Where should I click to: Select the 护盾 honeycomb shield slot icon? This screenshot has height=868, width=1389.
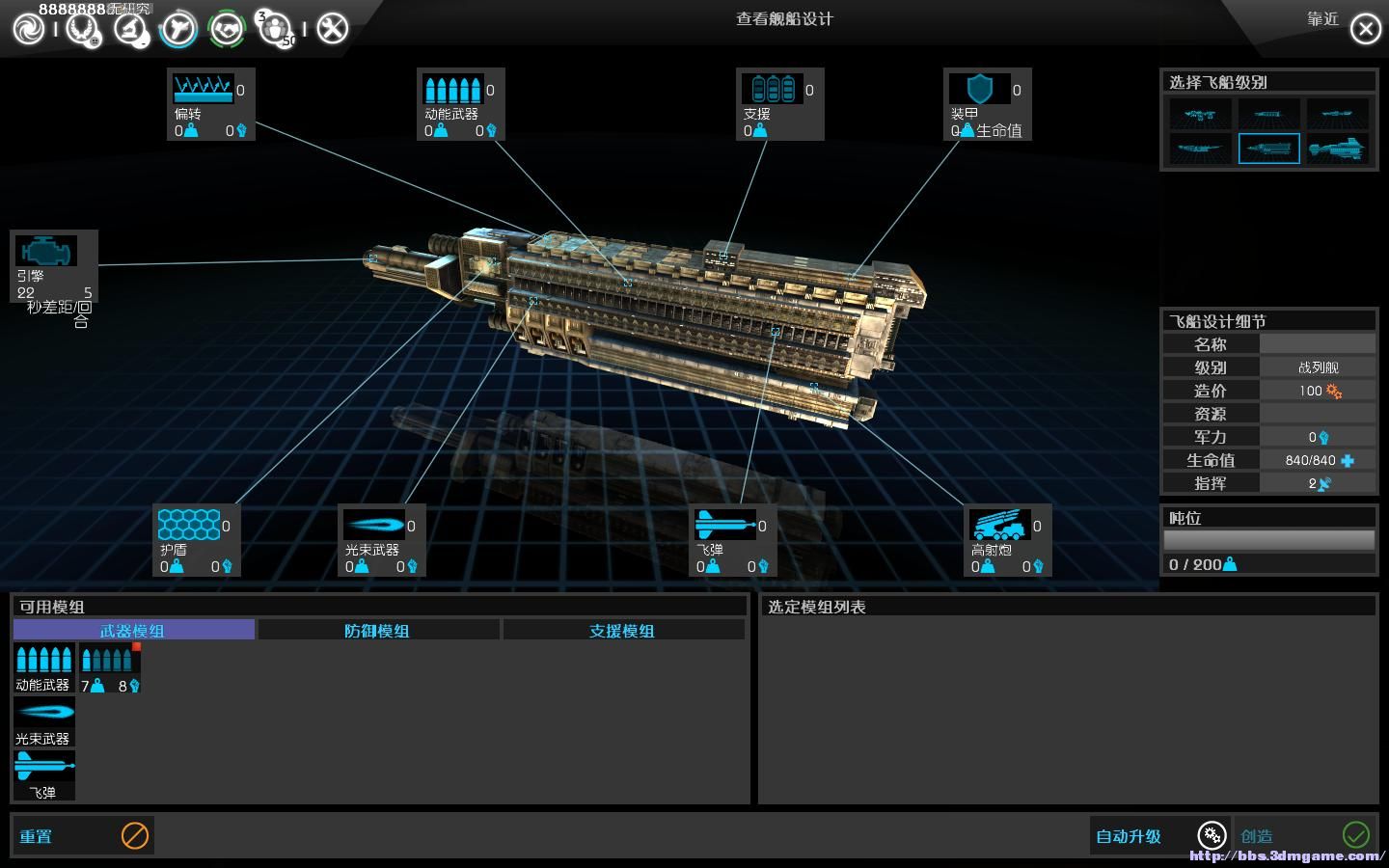pos(189,526)
